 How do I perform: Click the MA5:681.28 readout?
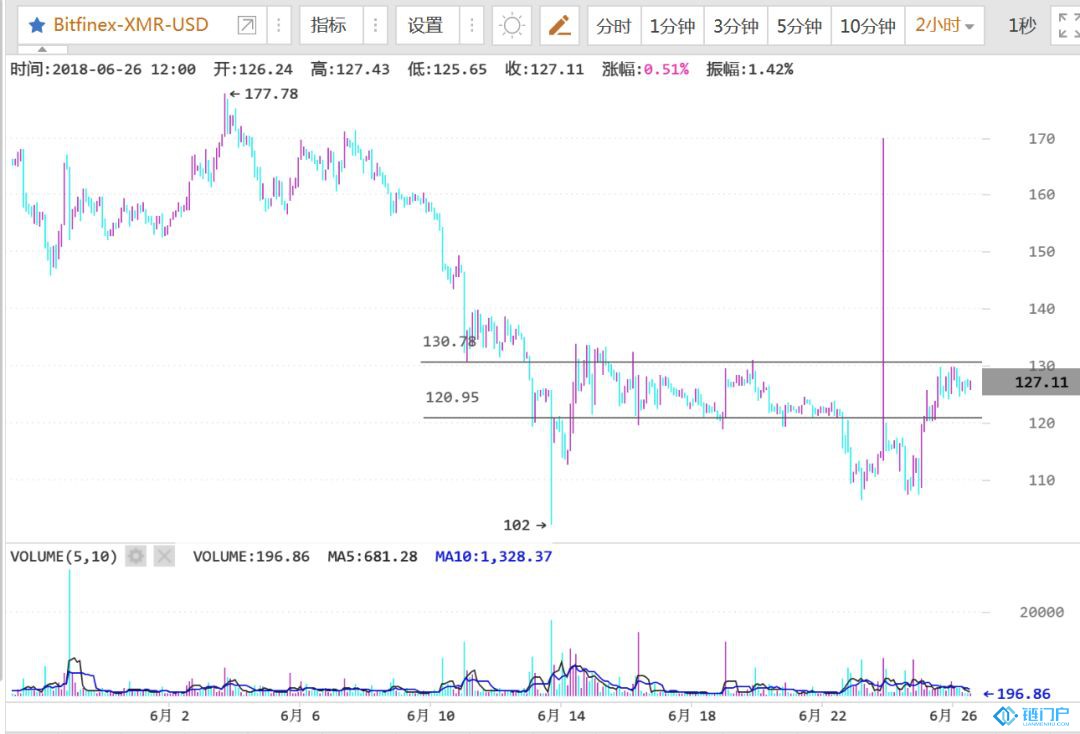tap(373, 556)
